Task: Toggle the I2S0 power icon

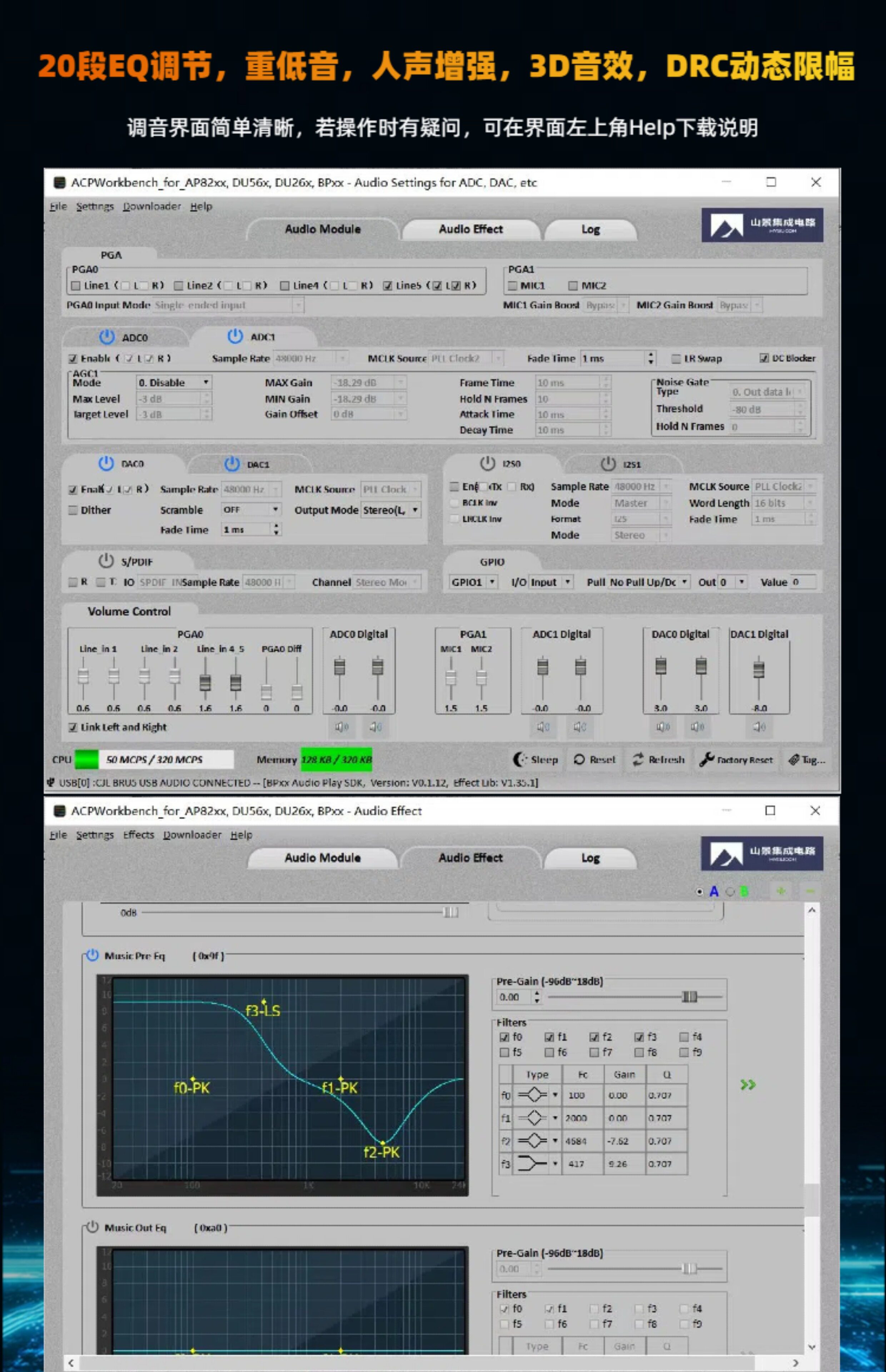Action: click(487, 463)
